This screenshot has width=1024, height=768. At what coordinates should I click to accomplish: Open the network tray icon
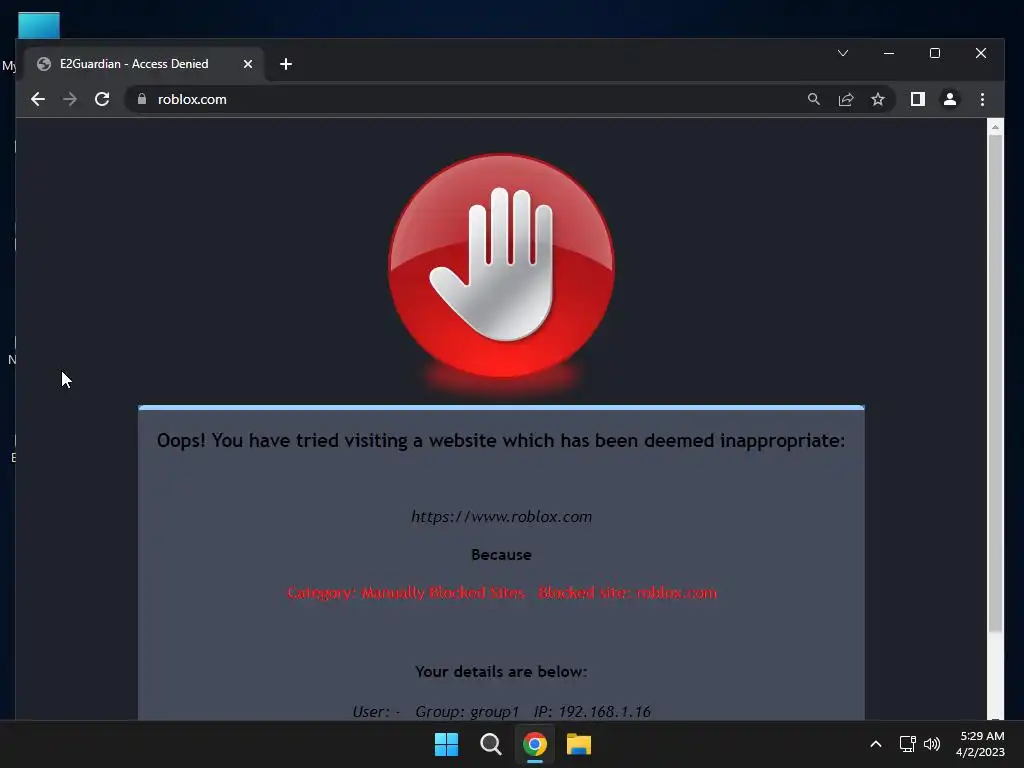908,744
